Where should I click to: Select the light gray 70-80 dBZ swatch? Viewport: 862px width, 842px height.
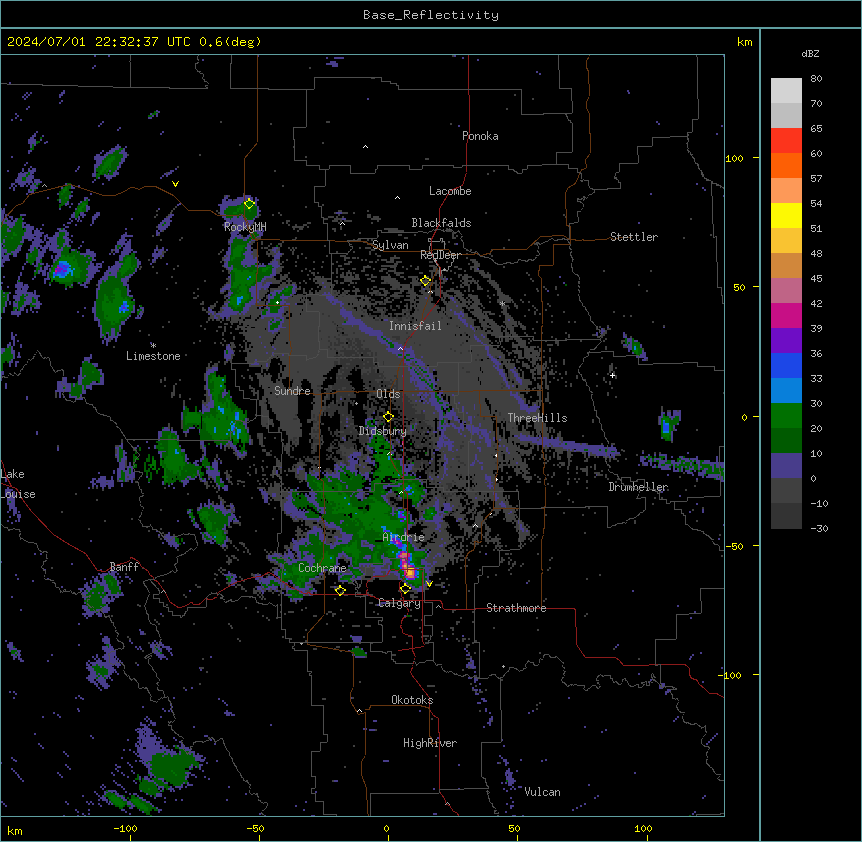coord(786,91)
